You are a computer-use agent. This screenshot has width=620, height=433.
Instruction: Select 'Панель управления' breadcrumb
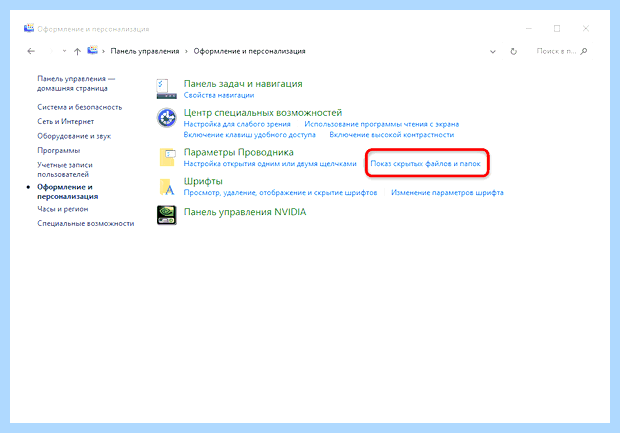[145, 51]
